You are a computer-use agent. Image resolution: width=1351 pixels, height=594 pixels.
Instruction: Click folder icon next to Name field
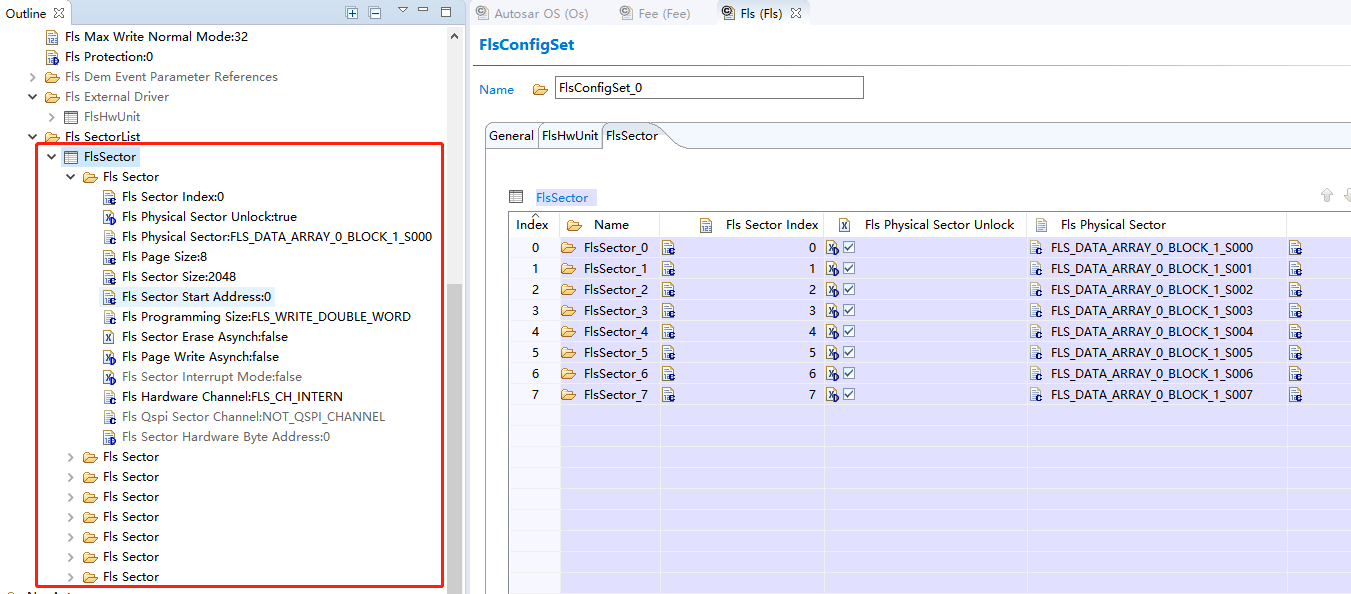(x=541, y=89)
